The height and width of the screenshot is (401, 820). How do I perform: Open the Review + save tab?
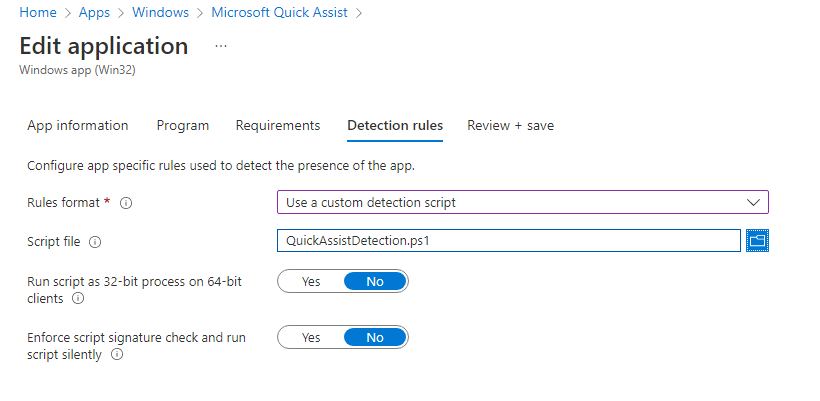(x=510, y=126)
